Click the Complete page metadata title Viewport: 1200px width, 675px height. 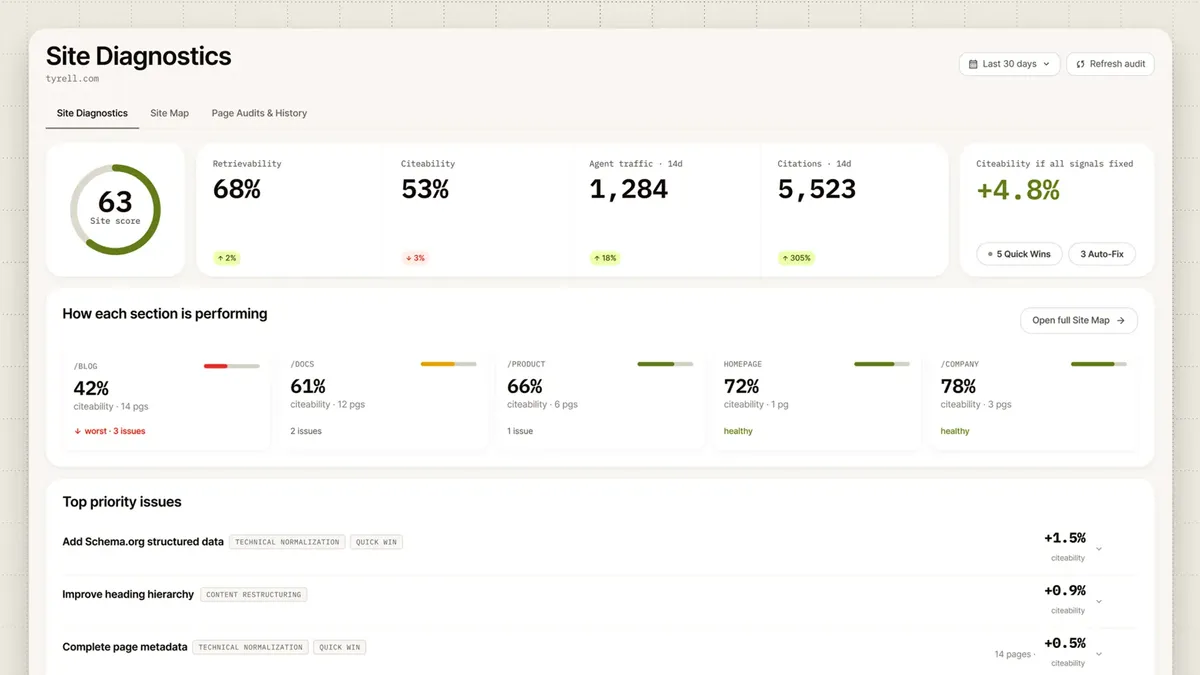[125, 647]
